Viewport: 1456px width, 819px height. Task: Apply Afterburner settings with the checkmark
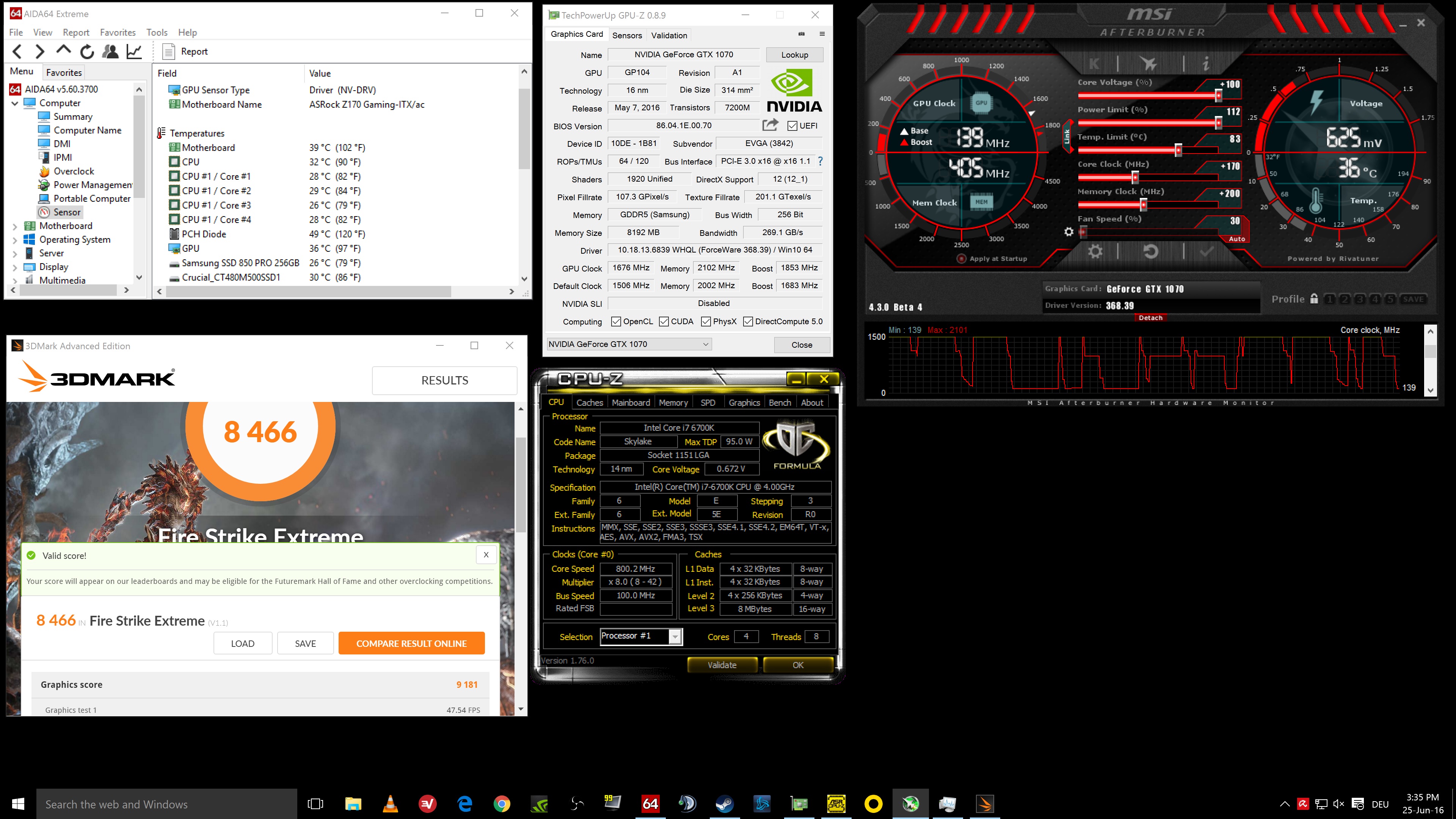click(1206, 251)
